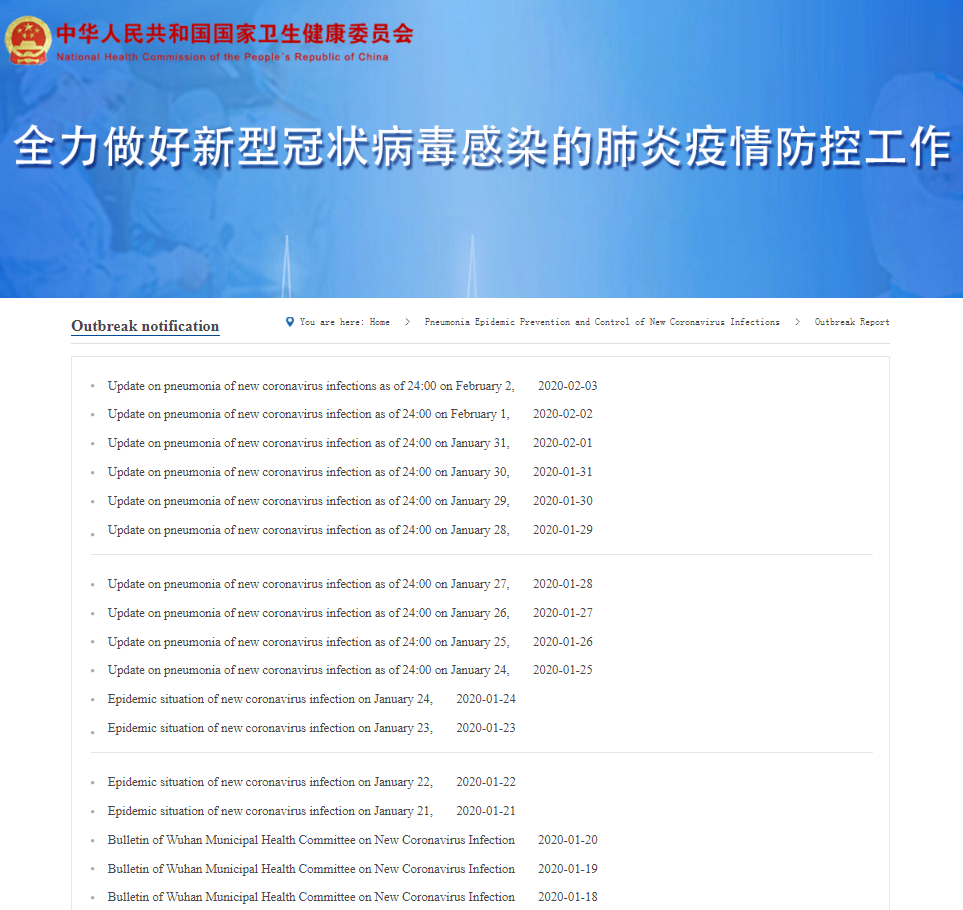Open Wuhan Health Committee bulletin dated 2020-01-19
Screen dimensions: 963x910
coord(311,869)
